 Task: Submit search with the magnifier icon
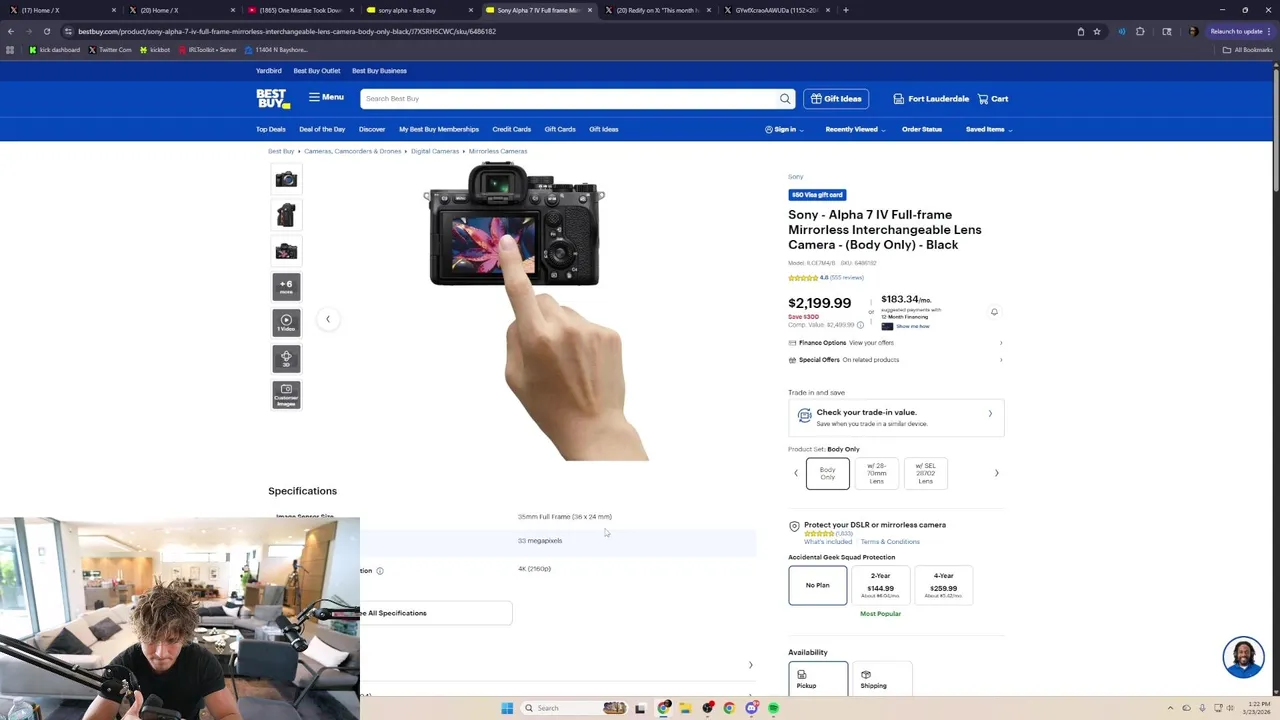point(785,99)
